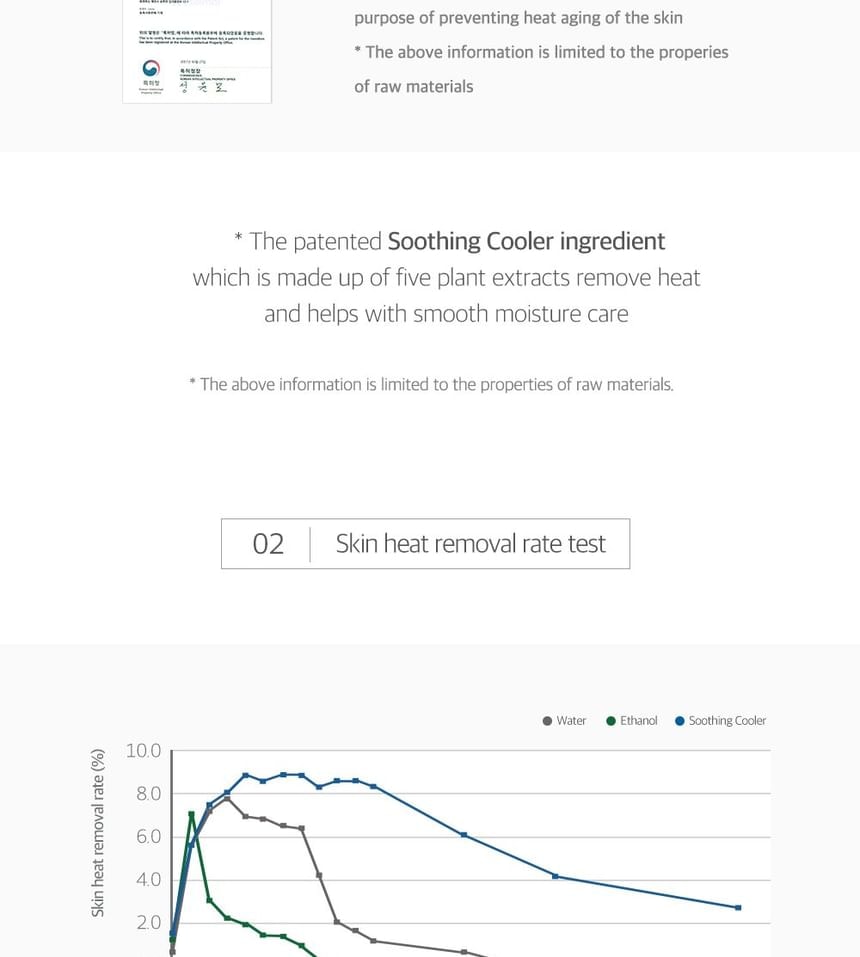Click the 'Skin heat removal rate (%)' axis label

98,833
